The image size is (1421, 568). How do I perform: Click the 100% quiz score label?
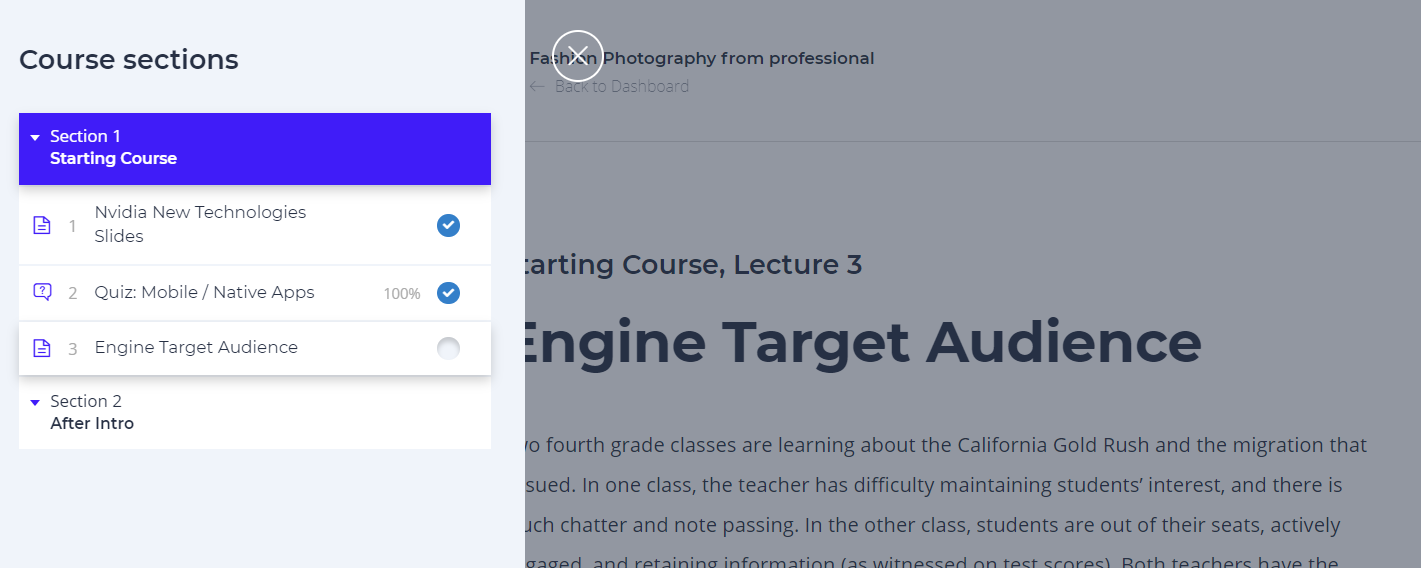(402, 294)
